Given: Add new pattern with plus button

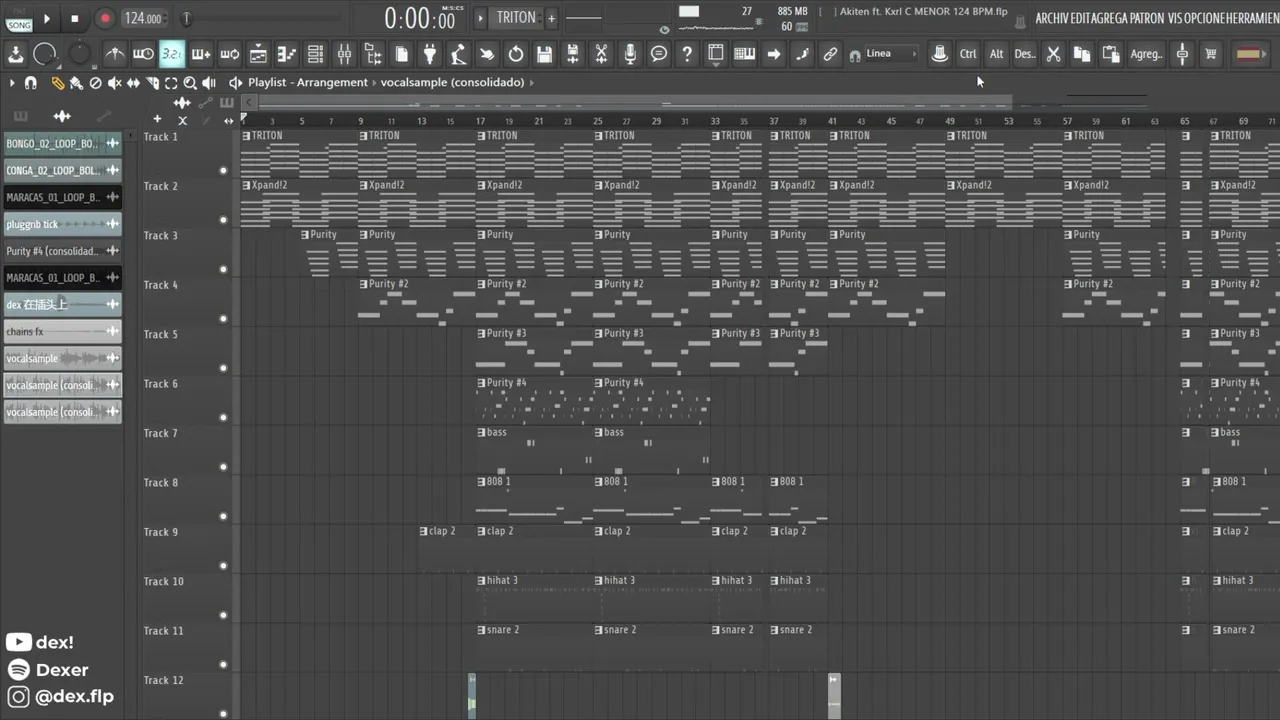Looking at the screenshot, I should 551,18.
